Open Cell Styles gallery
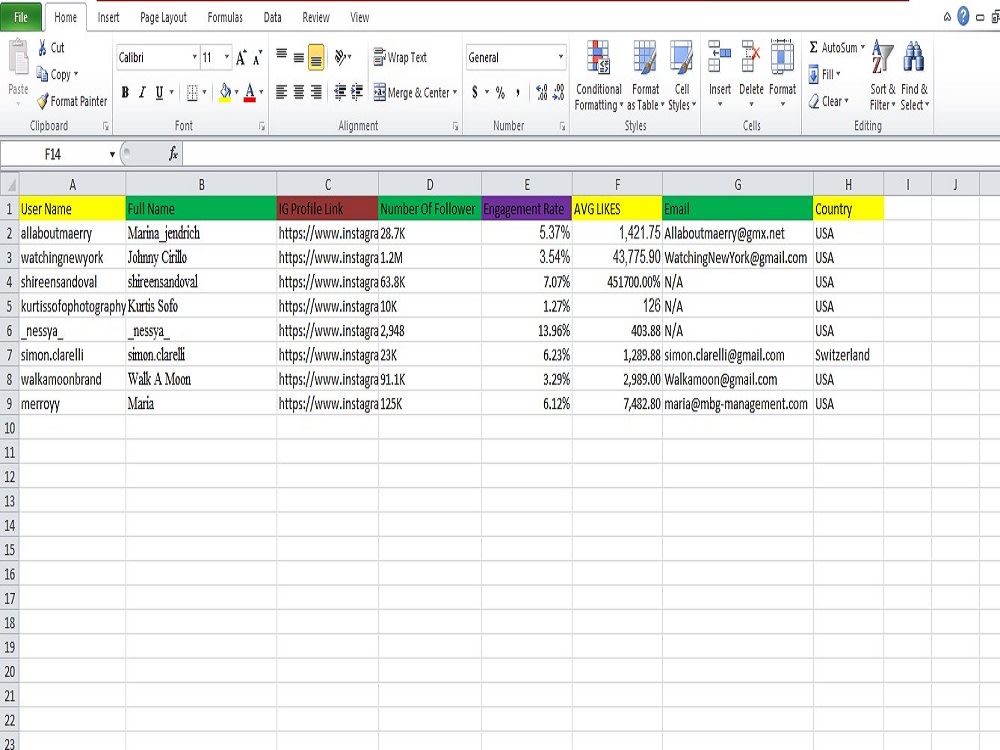The width and height of the screenshot is (1000, 750). (682, 75)
